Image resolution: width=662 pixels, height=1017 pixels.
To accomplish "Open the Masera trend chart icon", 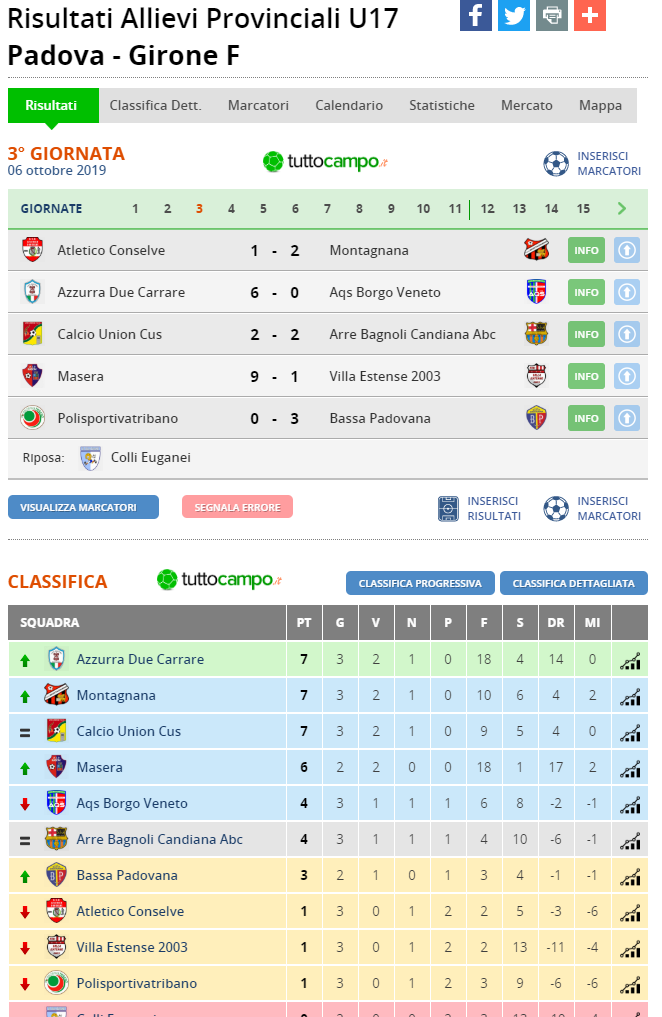I will click(630, 768).
